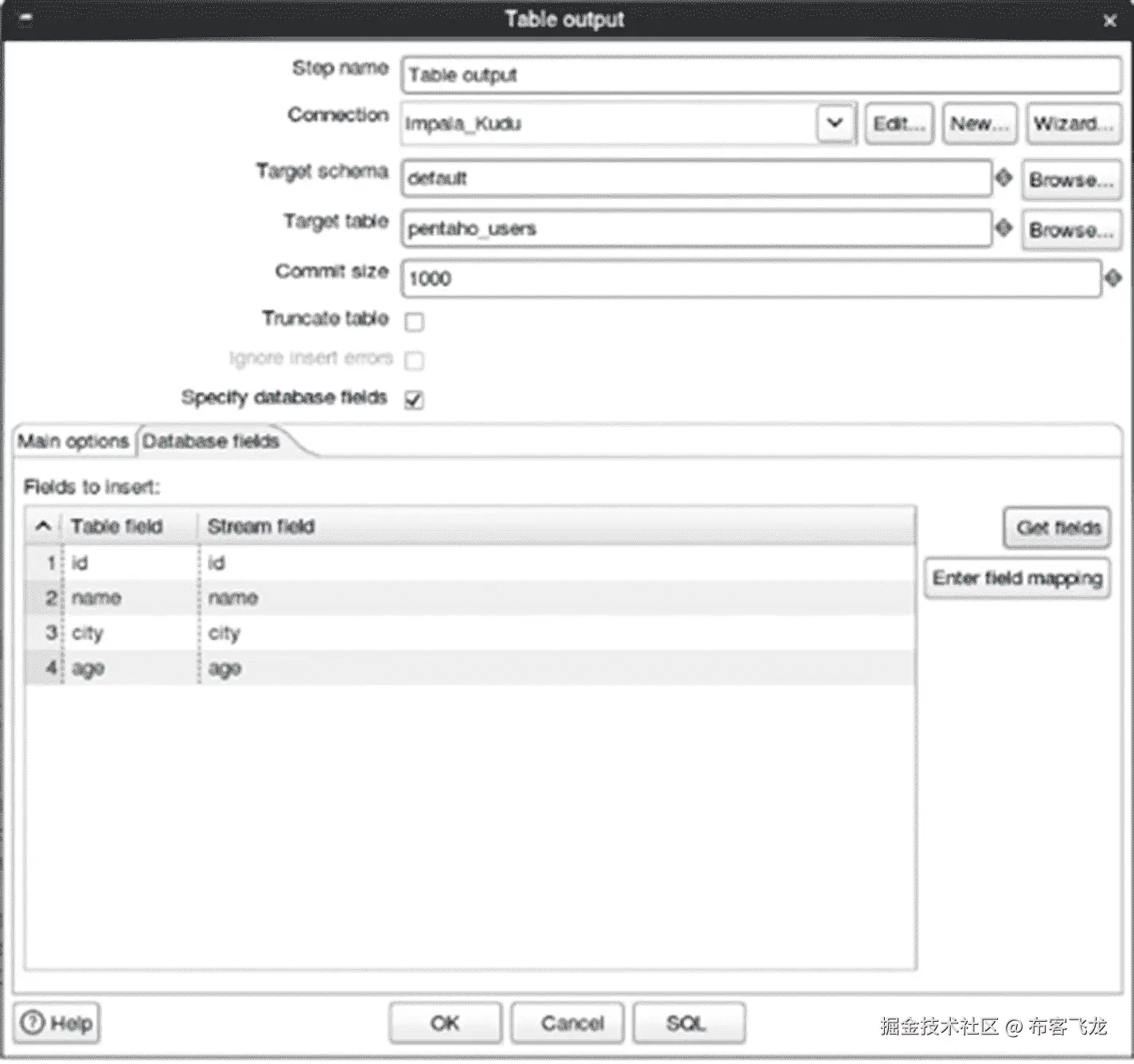The height and width of the screenshot is (1064, 1134).
Task: Open the Connection dropdown arrow
Action: pos(835,123)
